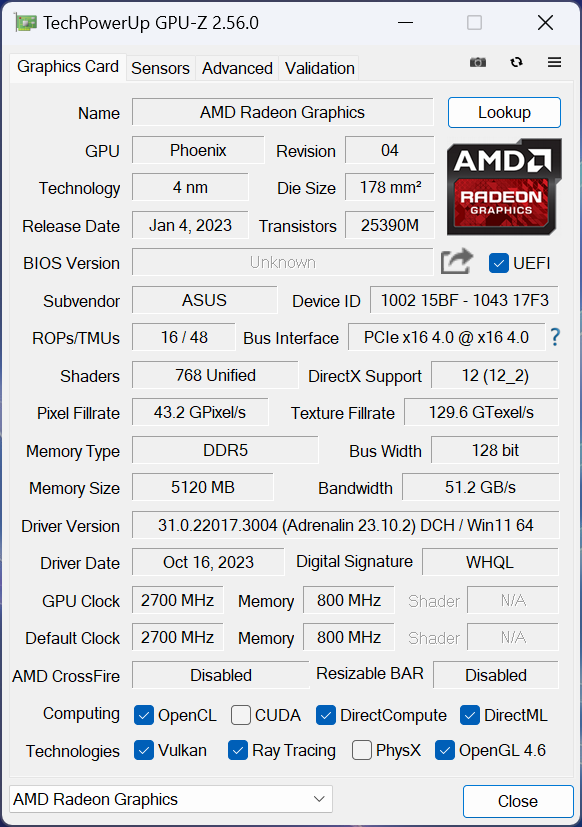The width and height of the screenshot is (582, 827).
Task: Click the Lookup button
Action: (x=504, y=112)
